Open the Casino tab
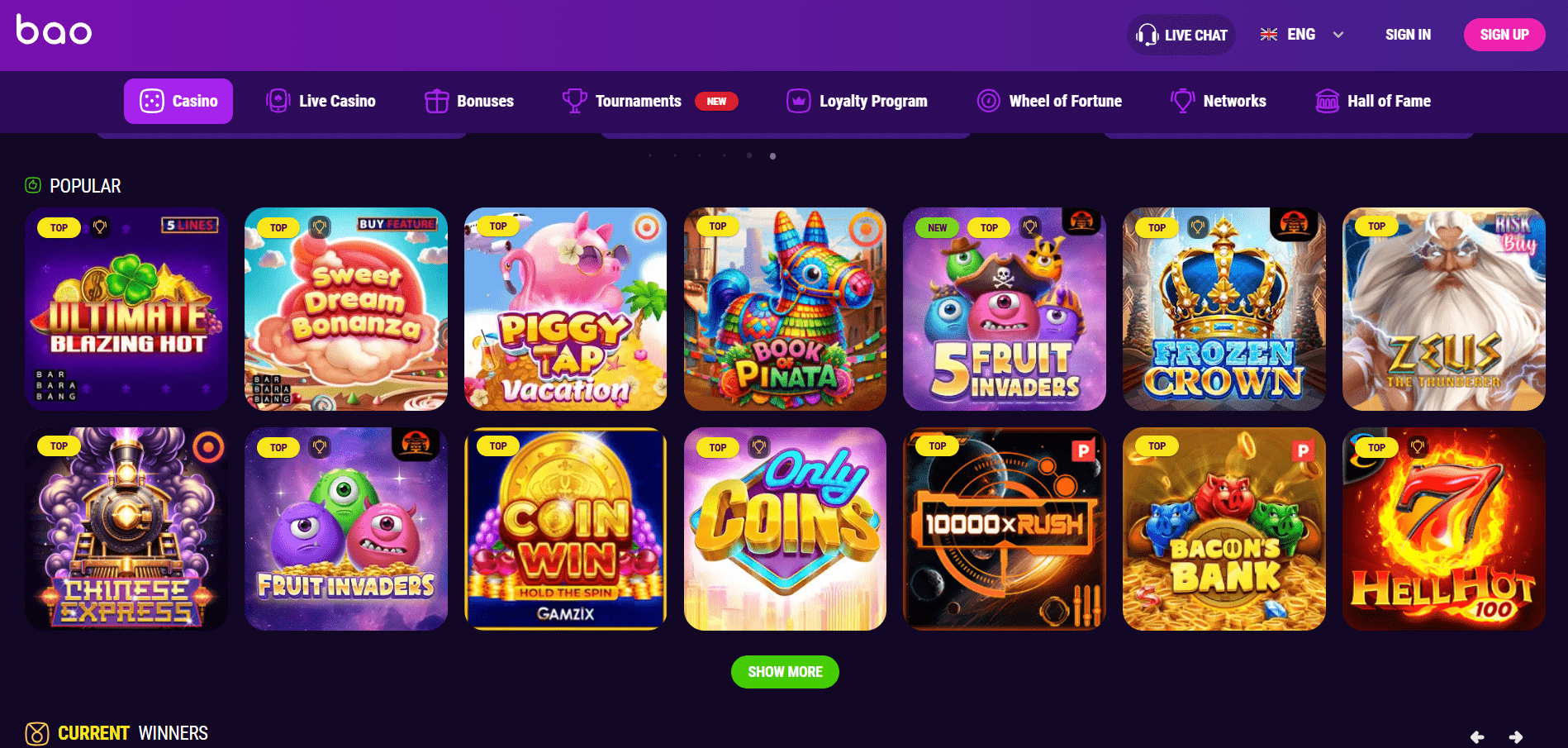1568x748 pixels. pos(178,101)
